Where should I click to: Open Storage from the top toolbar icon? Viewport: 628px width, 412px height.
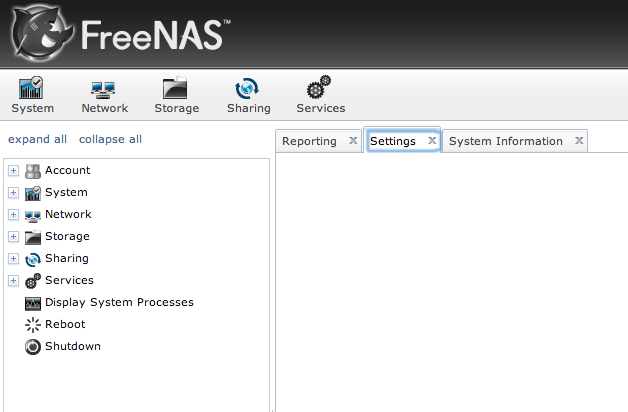point(175,88)
